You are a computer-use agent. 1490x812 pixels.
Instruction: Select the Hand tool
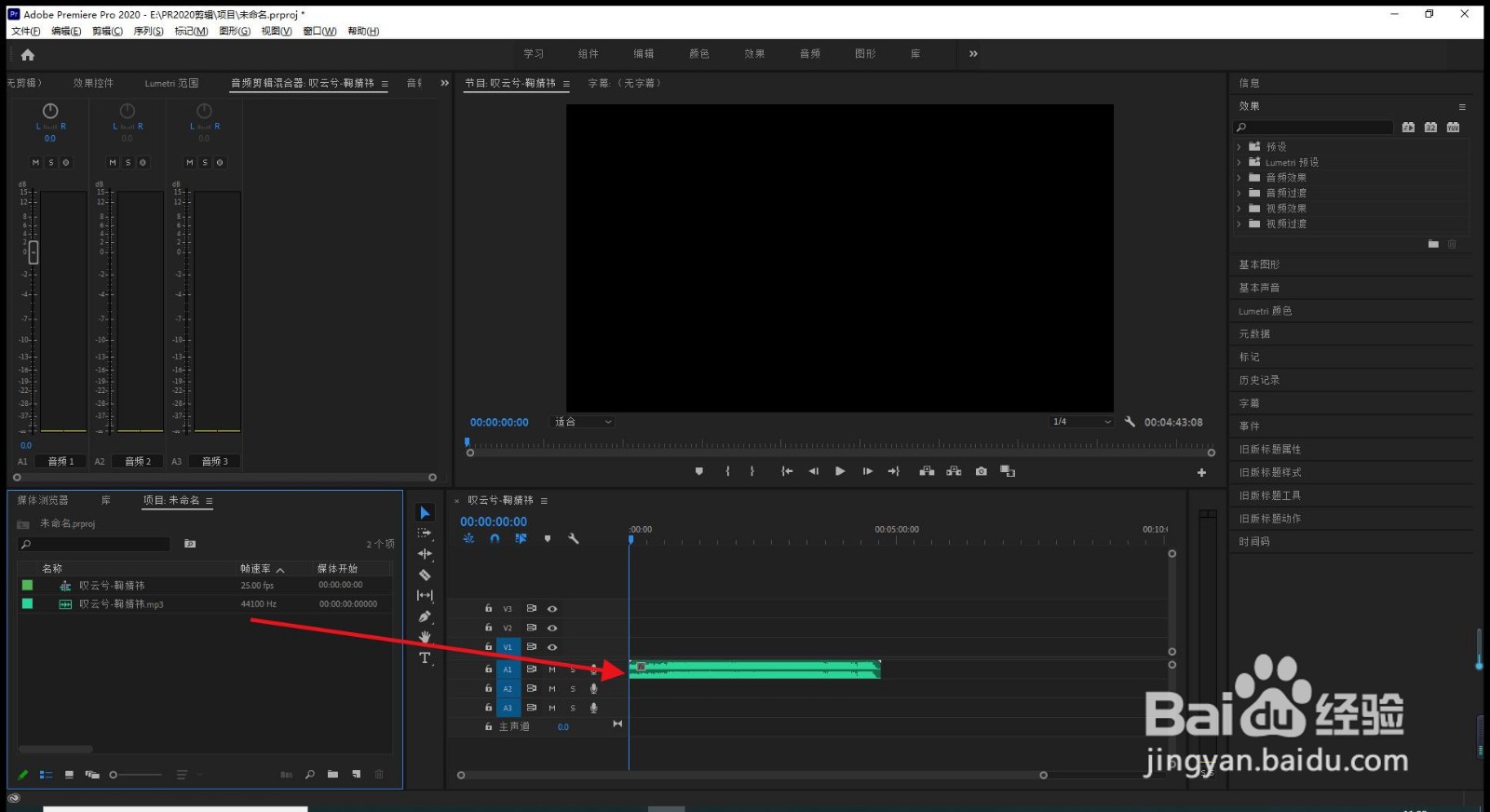(x=425, y=637)
